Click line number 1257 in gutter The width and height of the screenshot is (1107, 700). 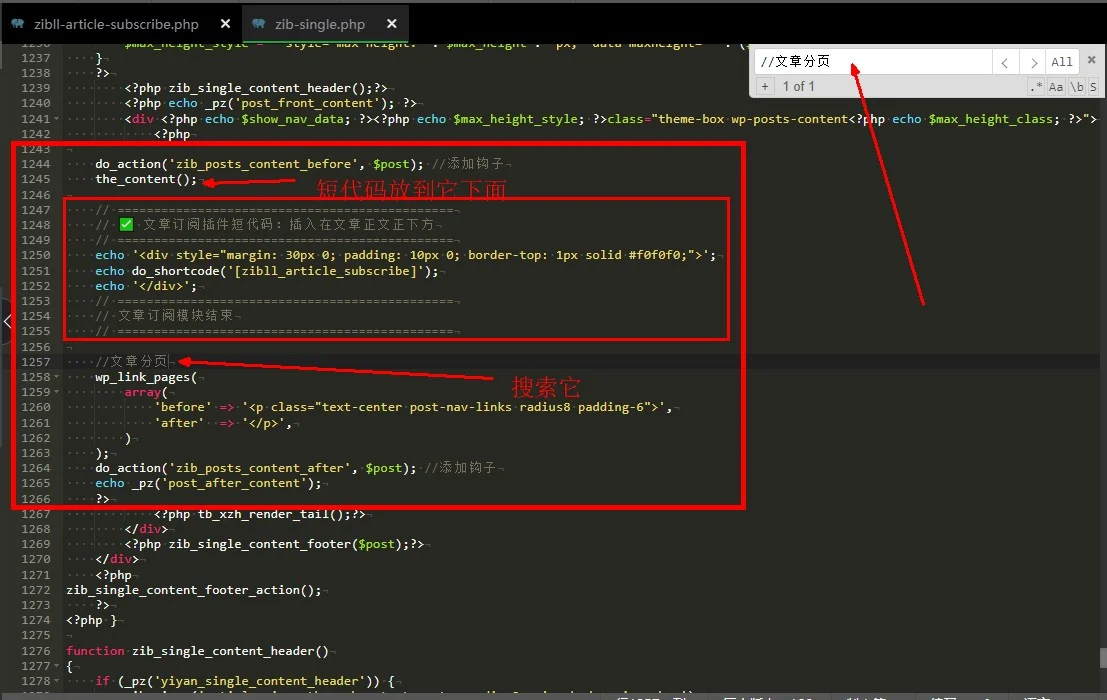[35, 361]
